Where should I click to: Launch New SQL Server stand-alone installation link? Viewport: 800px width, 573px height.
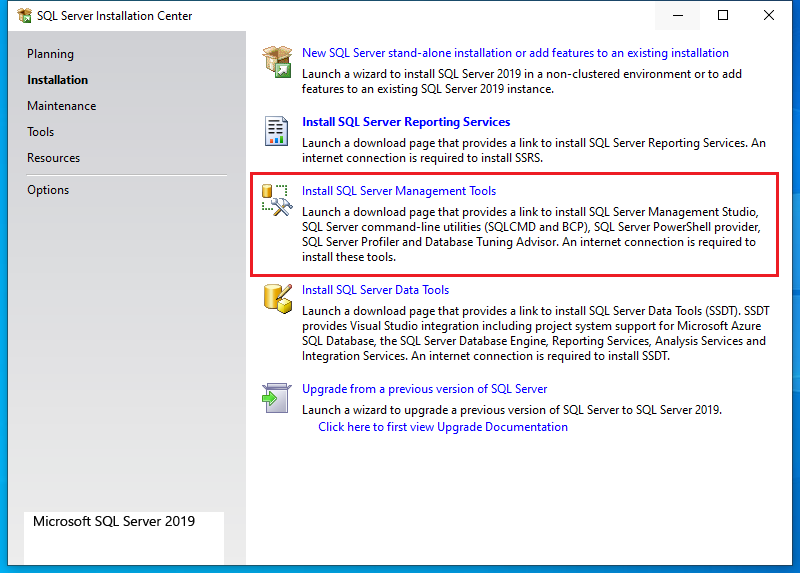coord(515,53)
